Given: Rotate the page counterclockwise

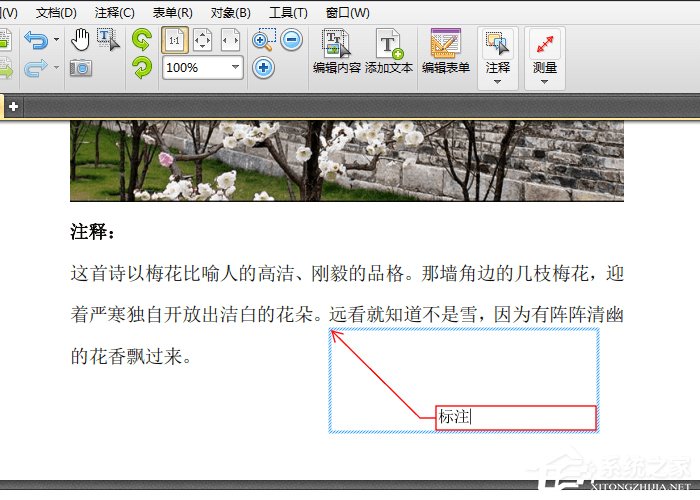Looking at the screenshot, I should [142, 39].
